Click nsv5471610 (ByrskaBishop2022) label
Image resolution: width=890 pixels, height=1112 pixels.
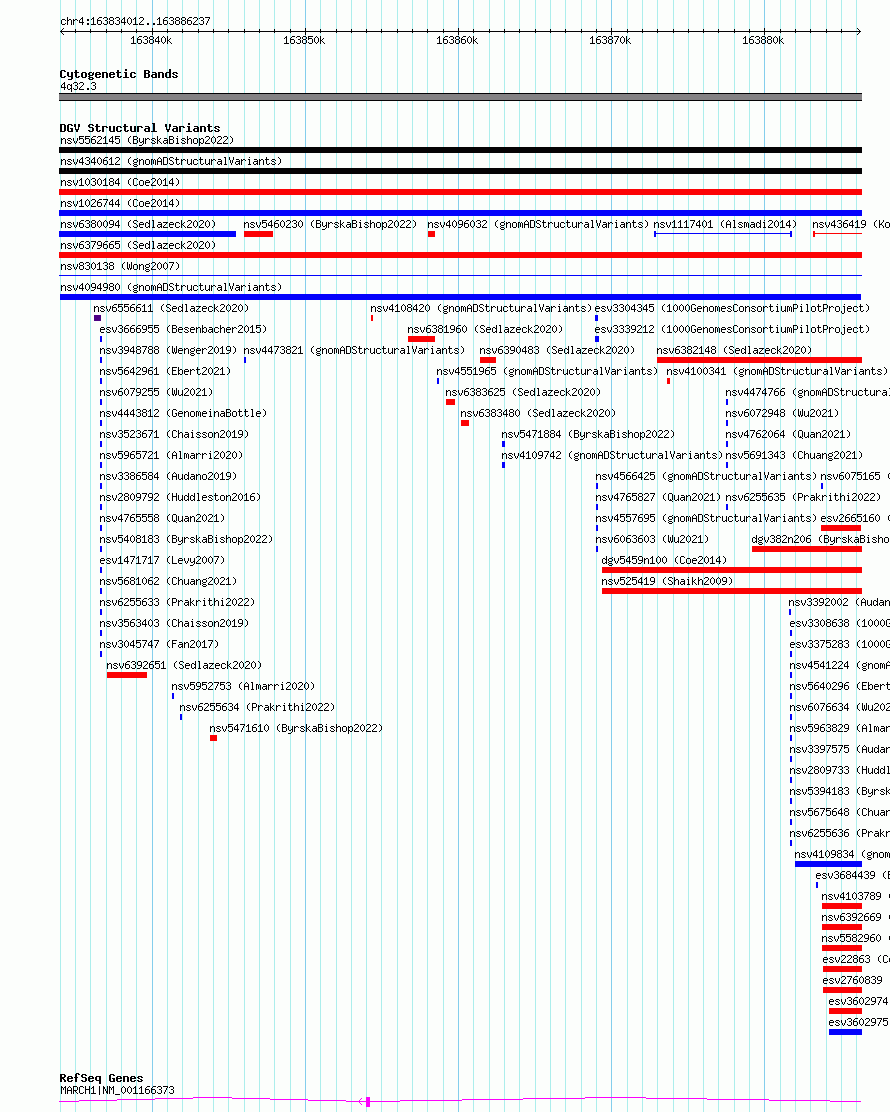296,728
